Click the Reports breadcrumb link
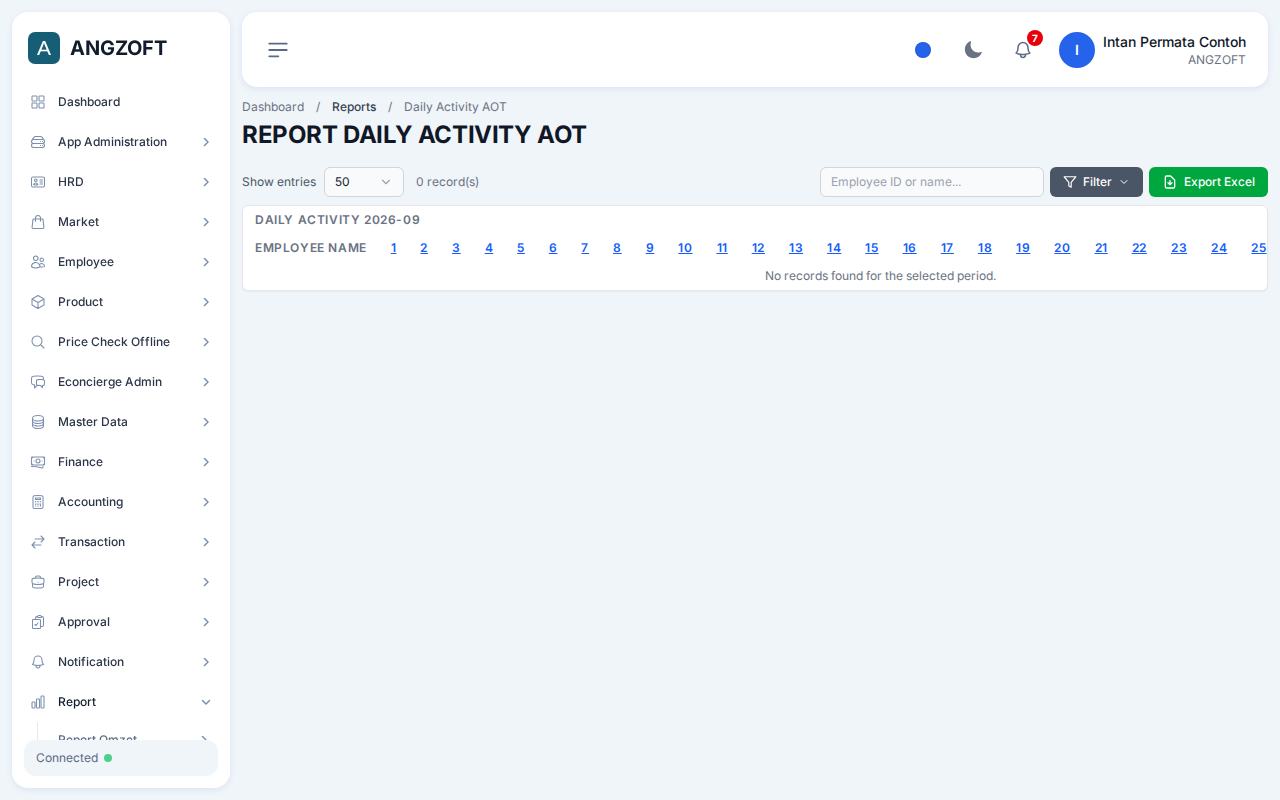Image resolution: width=1280 pixels, height=800 pixels. click(354, 107)
